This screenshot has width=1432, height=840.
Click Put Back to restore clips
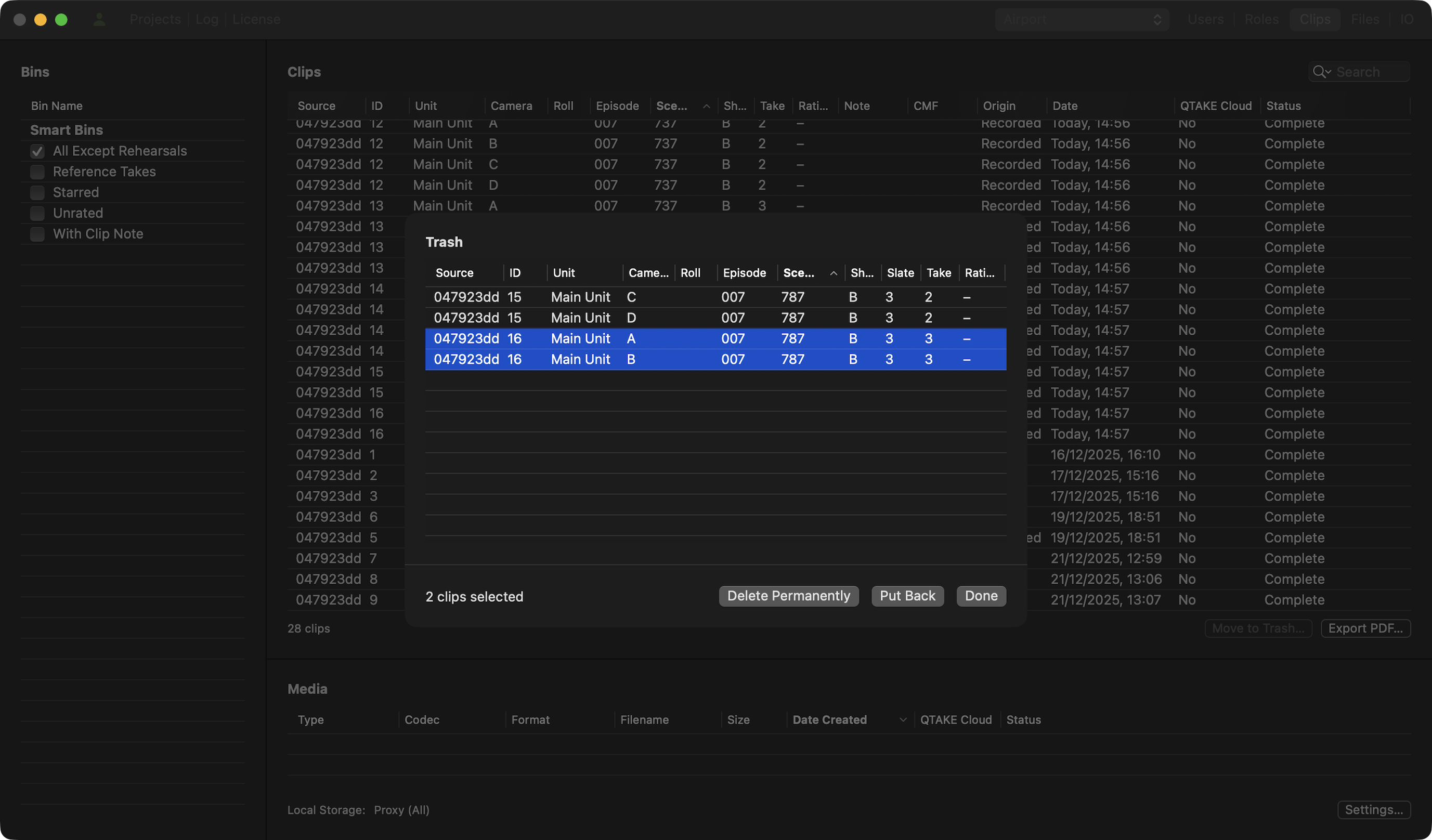pyautogui.click(x=907, y=596)
